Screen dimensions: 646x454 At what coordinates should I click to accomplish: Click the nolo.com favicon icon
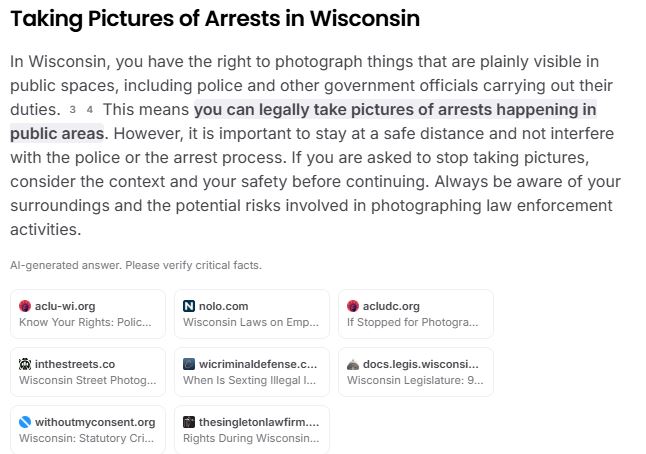click(189, 306)
